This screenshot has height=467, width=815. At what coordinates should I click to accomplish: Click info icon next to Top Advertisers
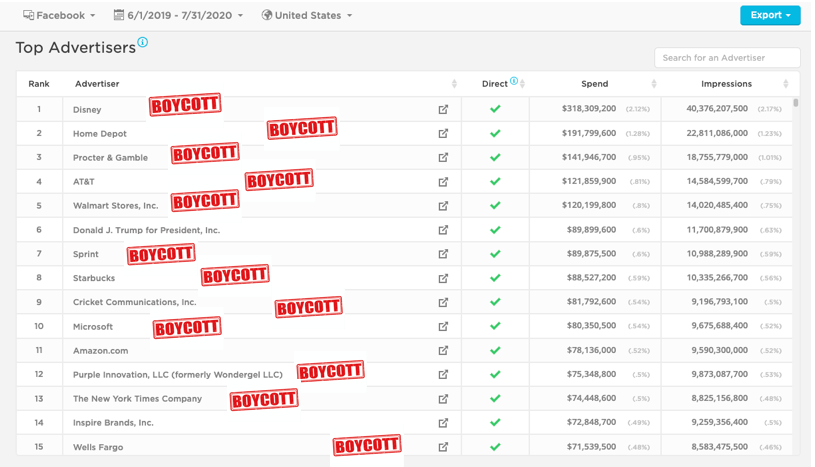[x=143, y=43]
